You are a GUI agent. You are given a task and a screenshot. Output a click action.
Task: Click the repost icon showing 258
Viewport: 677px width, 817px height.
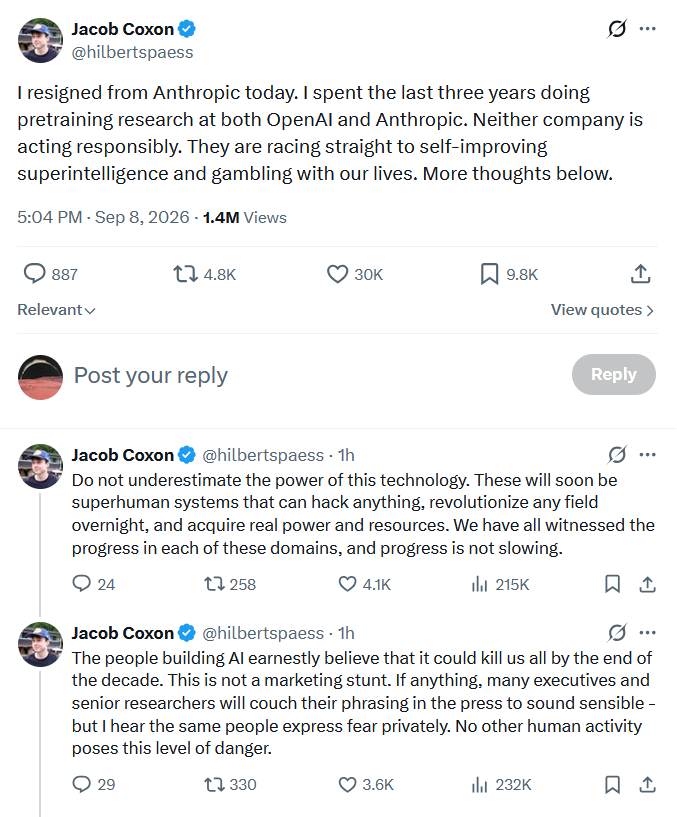[214, 584]
